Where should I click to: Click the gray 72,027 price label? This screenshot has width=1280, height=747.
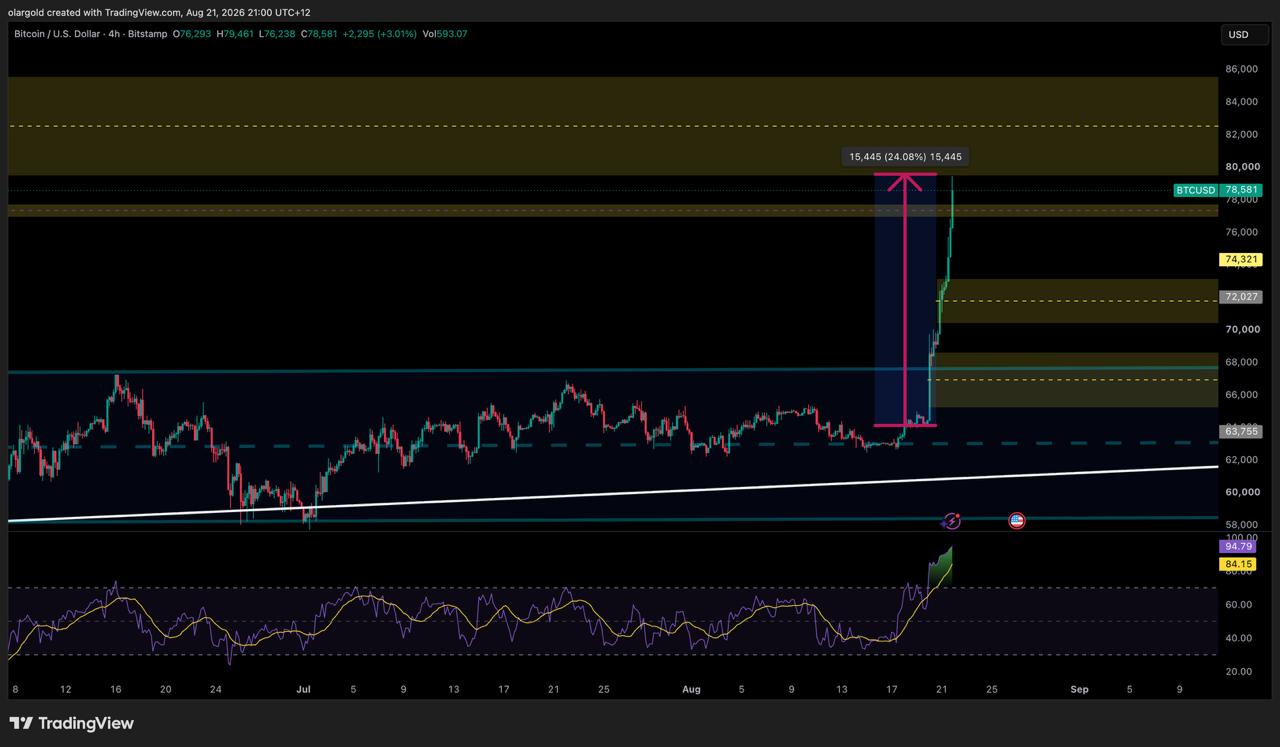point(1241,297)
